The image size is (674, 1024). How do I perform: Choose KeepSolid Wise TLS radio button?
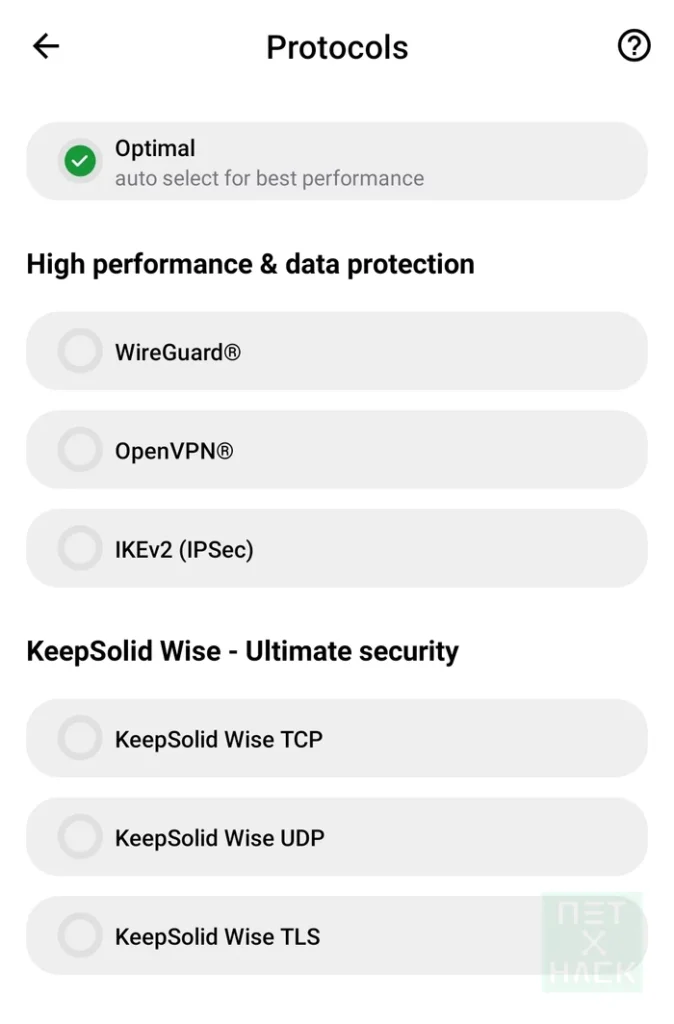pyautogui.click(x=80, y=936)
